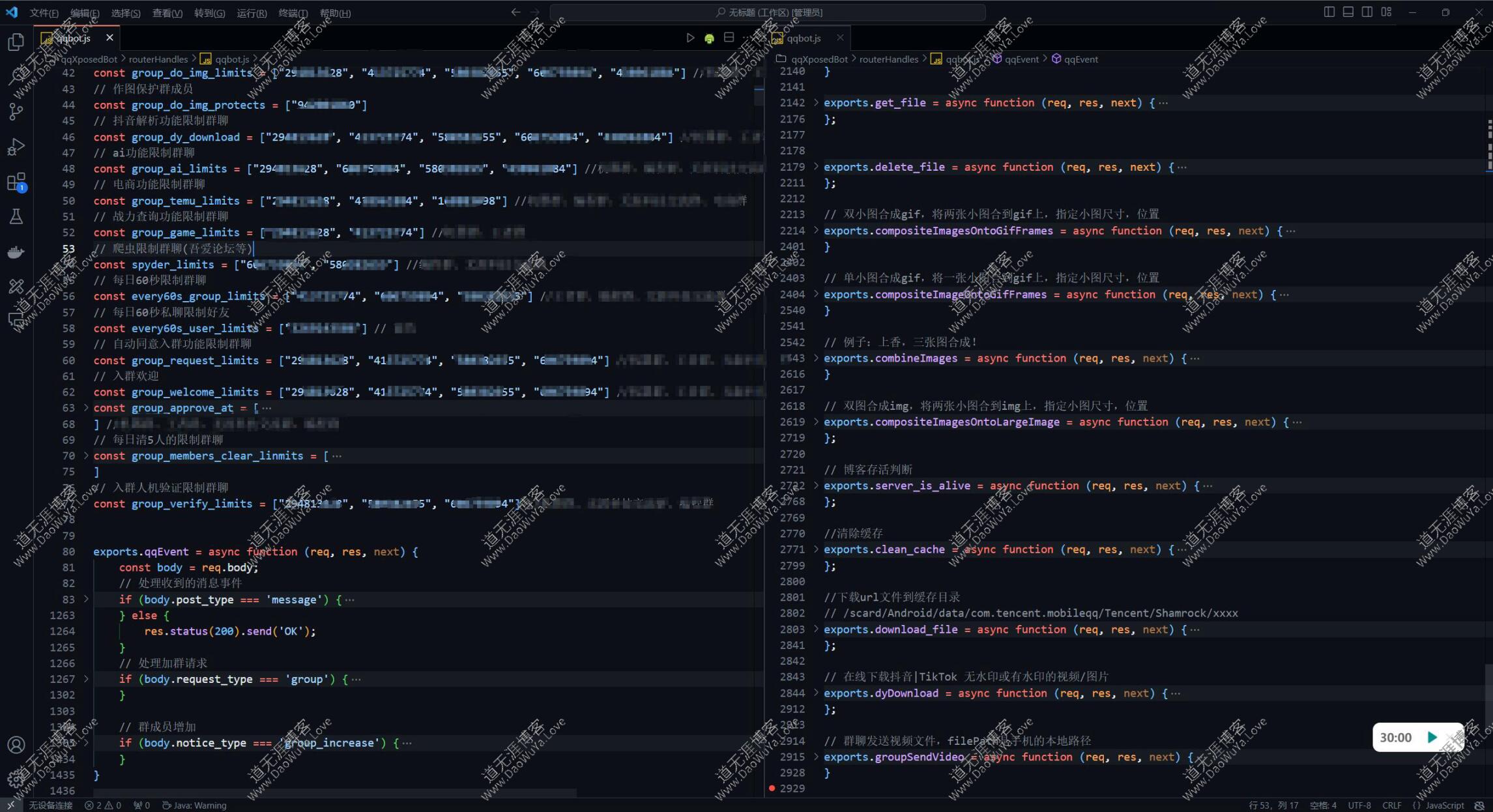This screenshot has height=812, width=1493.
Task: Open the 转到(G) menu
Action: click(x=209, y=13)
